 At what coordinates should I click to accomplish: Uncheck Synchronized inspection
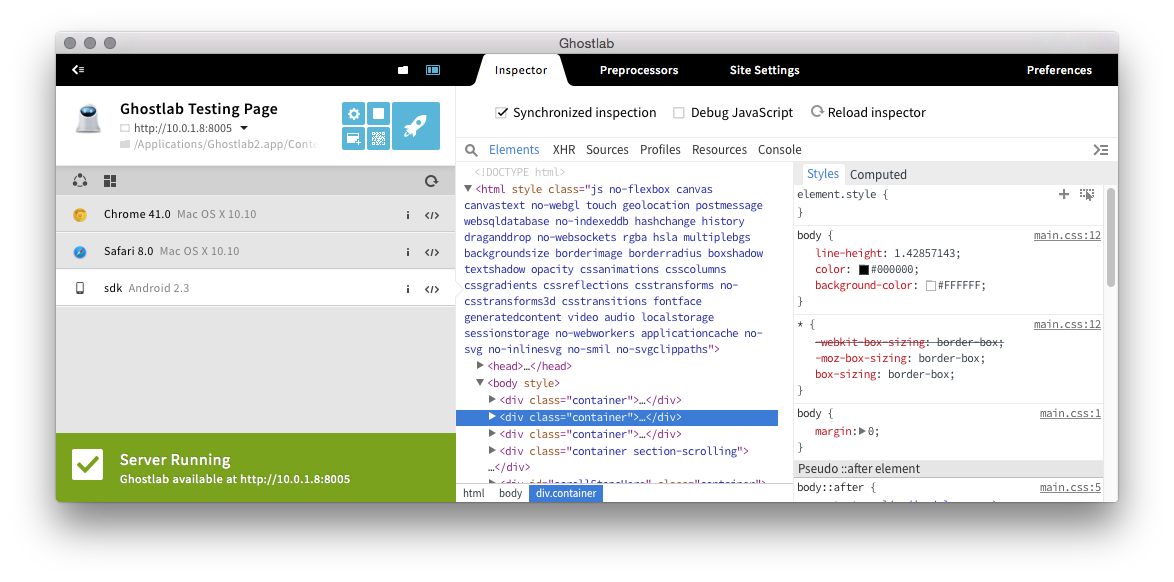pyautogui.click(x=502, y=113)
